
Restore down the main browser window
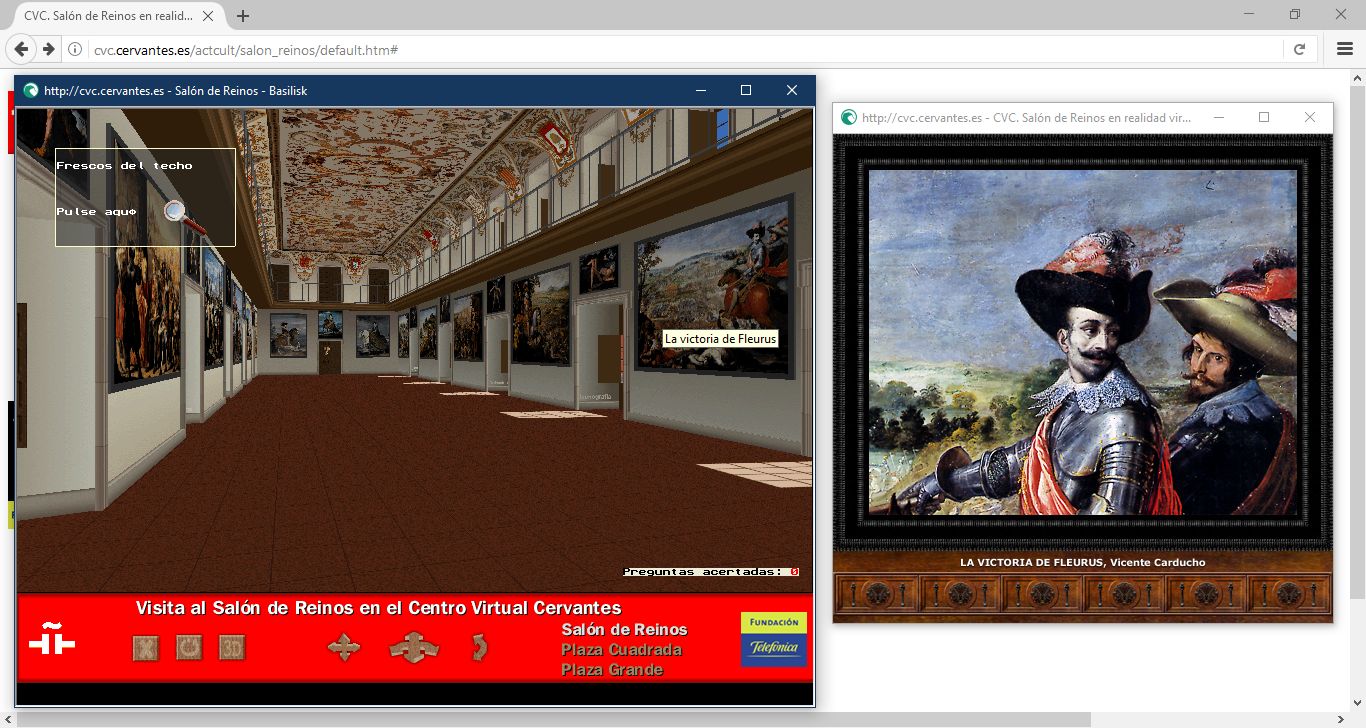coord(1295,14)
